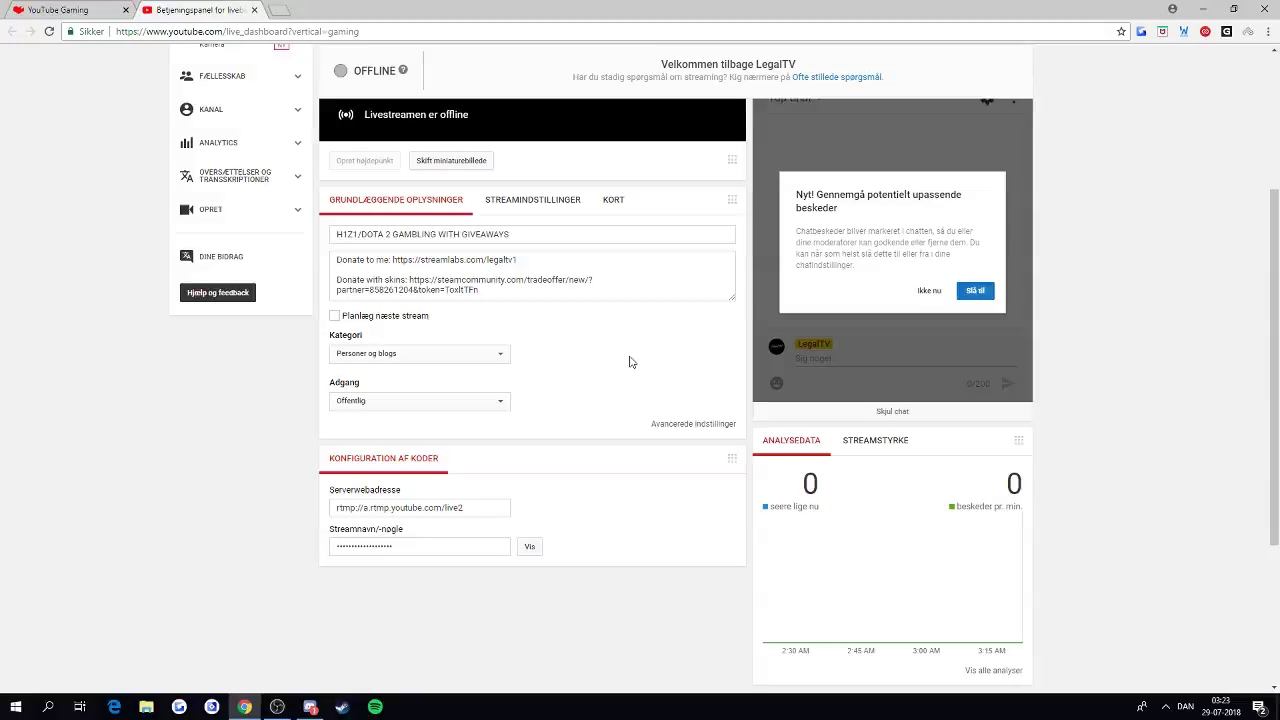Viewport: 1280px width, 720px height.
Task: Click the Analytics bar chart icon
Action: 186,143
